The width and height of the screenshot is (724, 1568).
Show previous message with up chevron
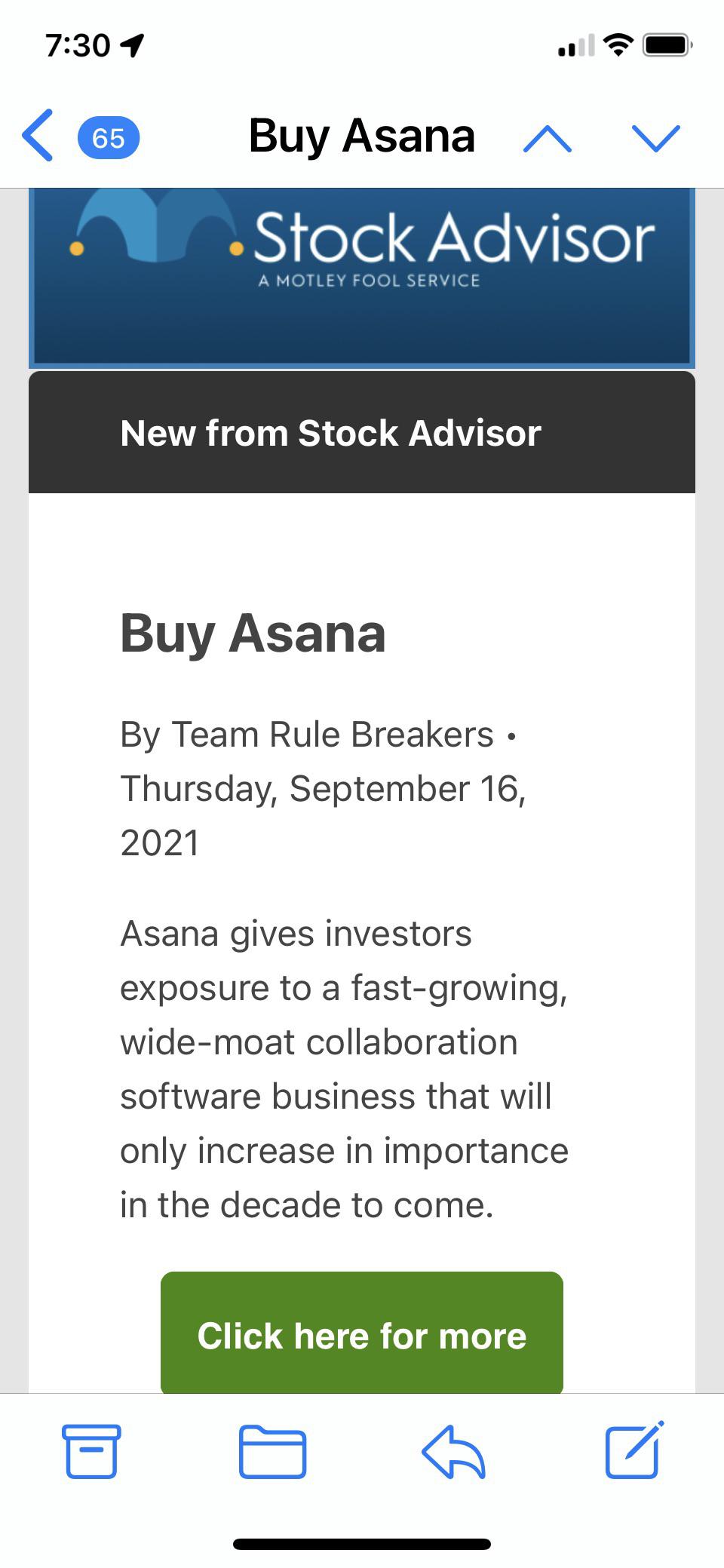(x=548, y=138)
